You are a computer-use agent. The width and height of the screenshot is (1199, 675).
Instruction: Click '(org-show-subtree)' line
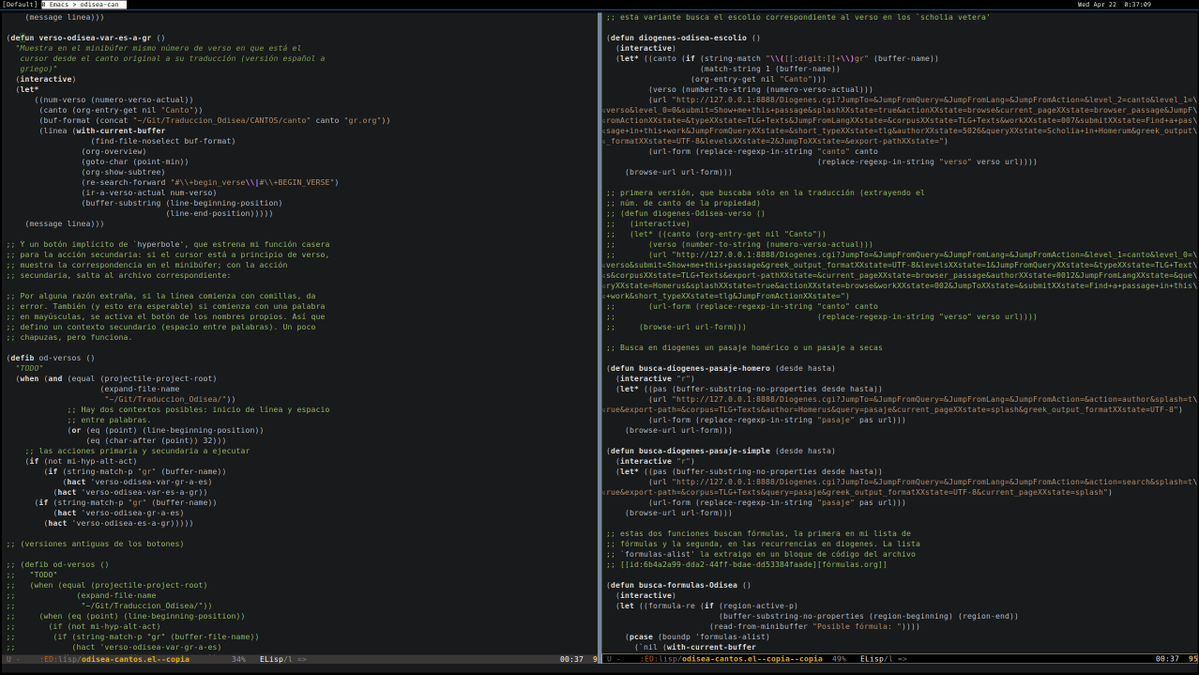(123, 172)
